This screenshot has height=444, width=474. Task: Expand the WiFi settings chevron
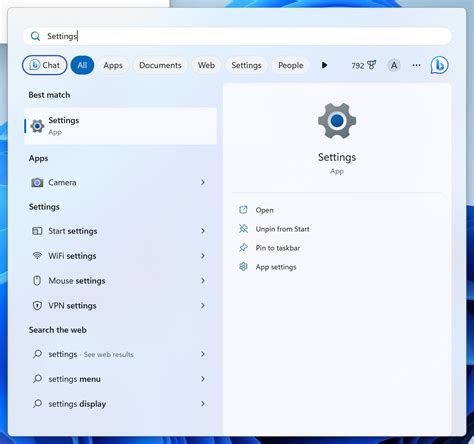click(203, 256)
